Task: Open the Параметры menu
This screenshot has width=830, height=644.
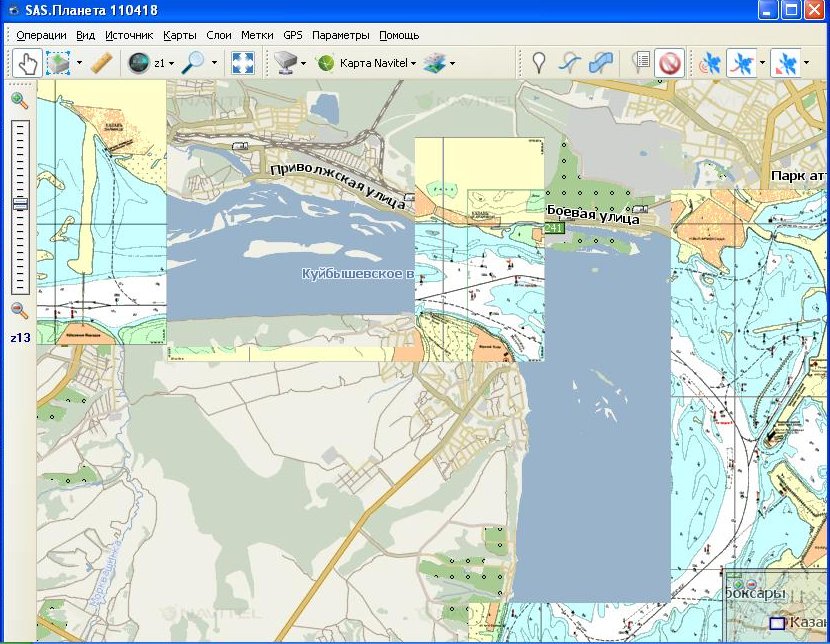Action: pos(340,35)
